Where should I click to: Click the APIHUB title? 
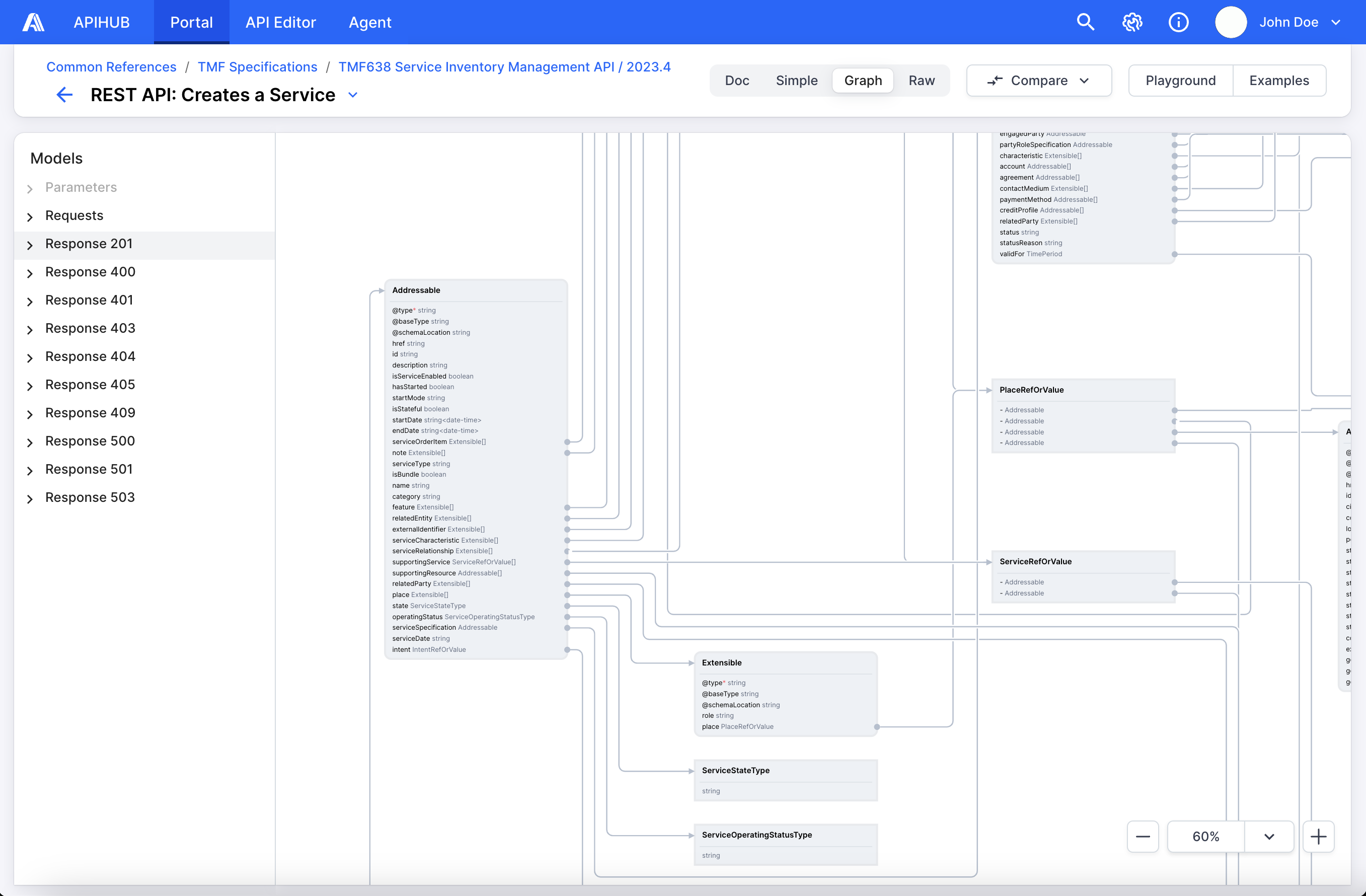coord(102,22)
